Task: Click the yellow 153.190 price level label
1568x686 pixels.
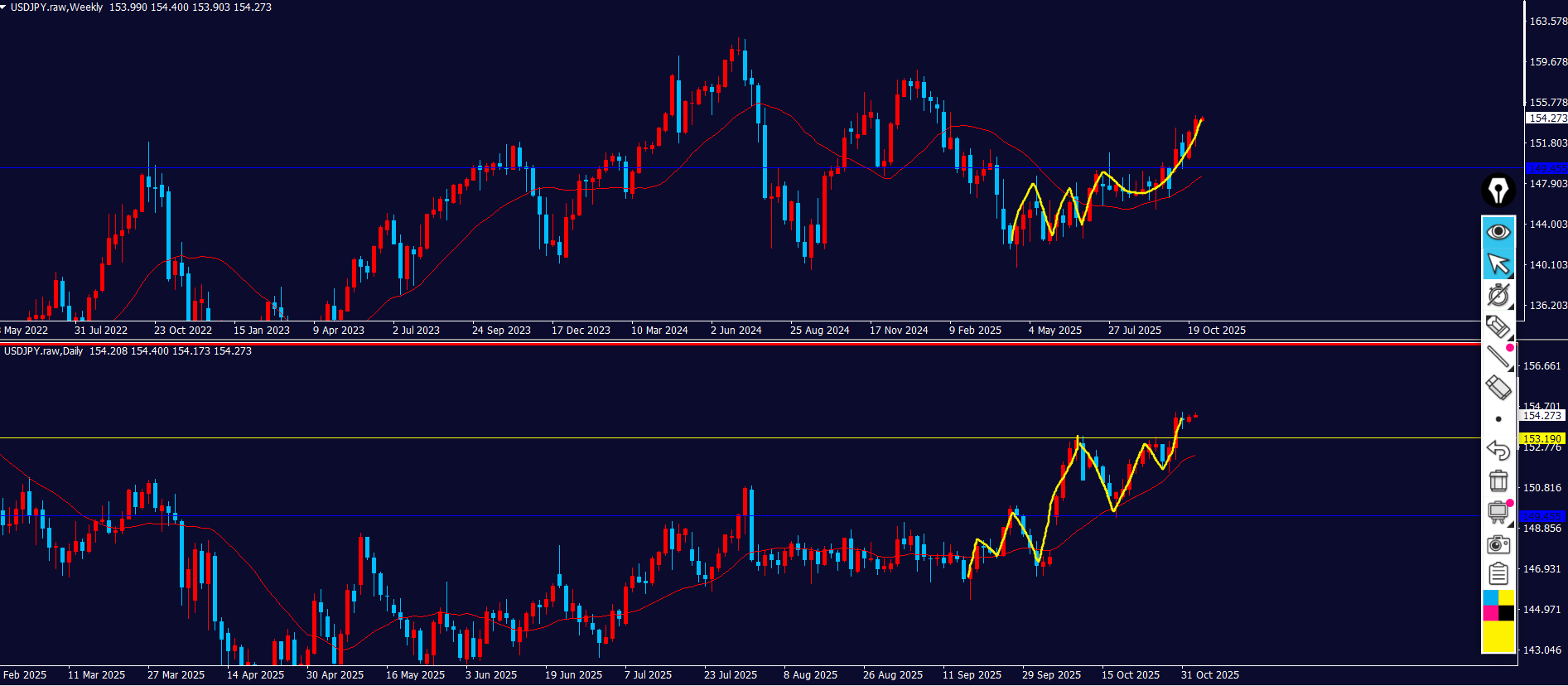Action: [1541, 438]
